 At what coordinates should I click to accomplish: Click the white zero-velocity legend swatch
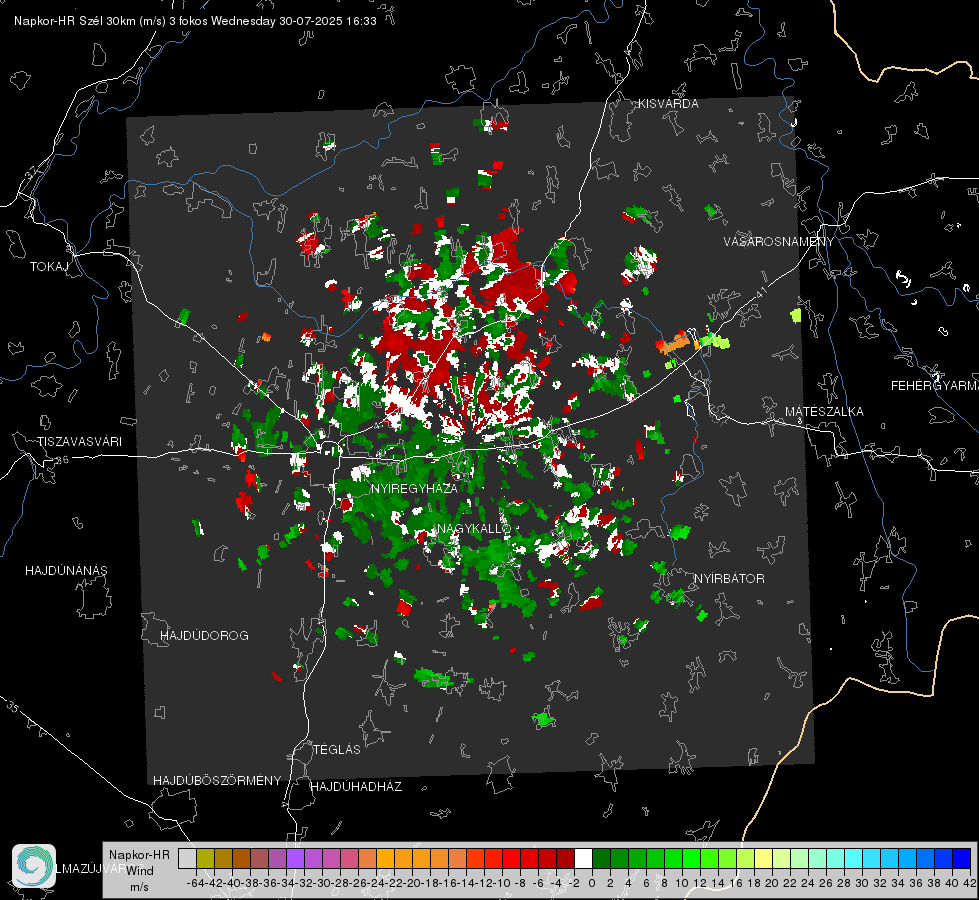tap(583, 858)
